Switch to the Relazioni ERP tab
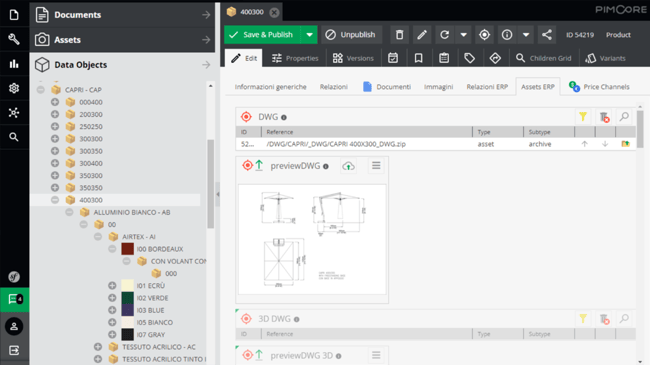650x365 pixels. pos(487,87)
